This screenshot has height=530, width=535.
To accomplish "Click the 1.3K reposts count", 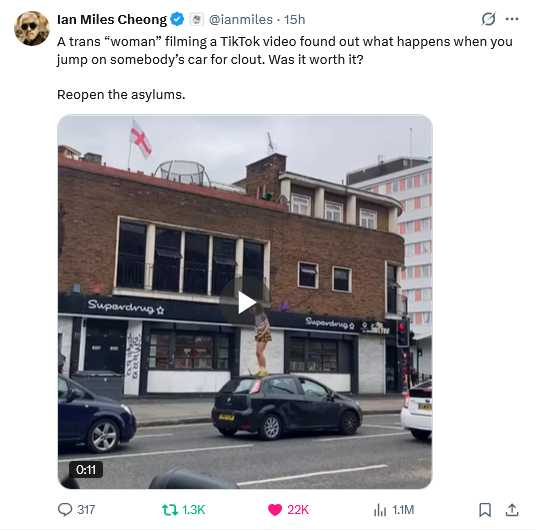I will pyautogui.click(x=193, y=510).
